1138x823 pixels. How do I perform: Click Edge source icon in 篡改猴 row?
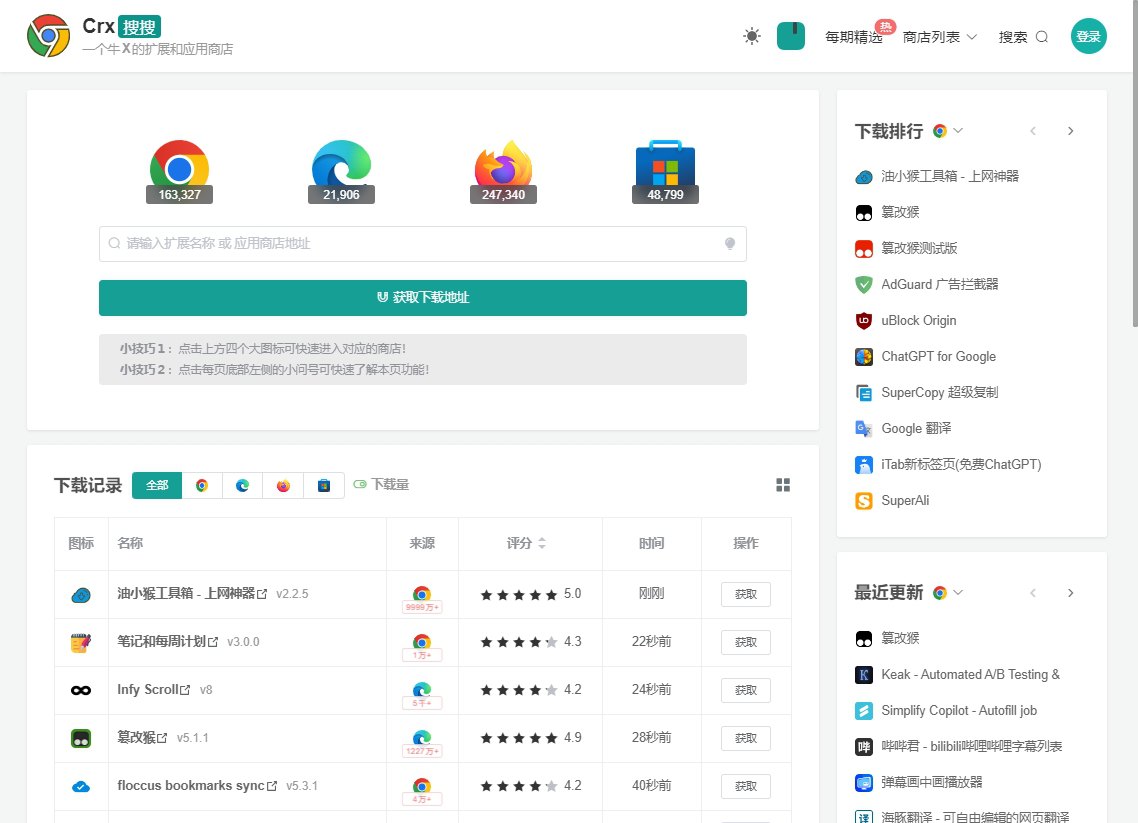coord(422,737)
